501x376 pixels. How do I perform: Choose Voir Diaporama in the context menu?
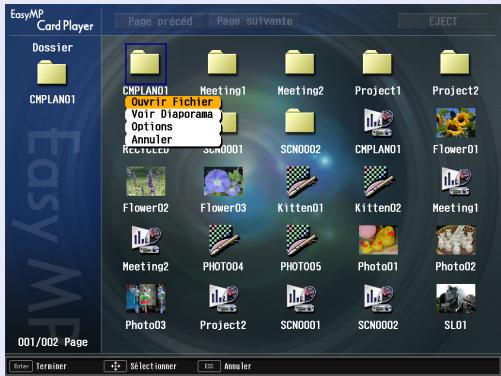pyautogui.click(x=173, y=114)
